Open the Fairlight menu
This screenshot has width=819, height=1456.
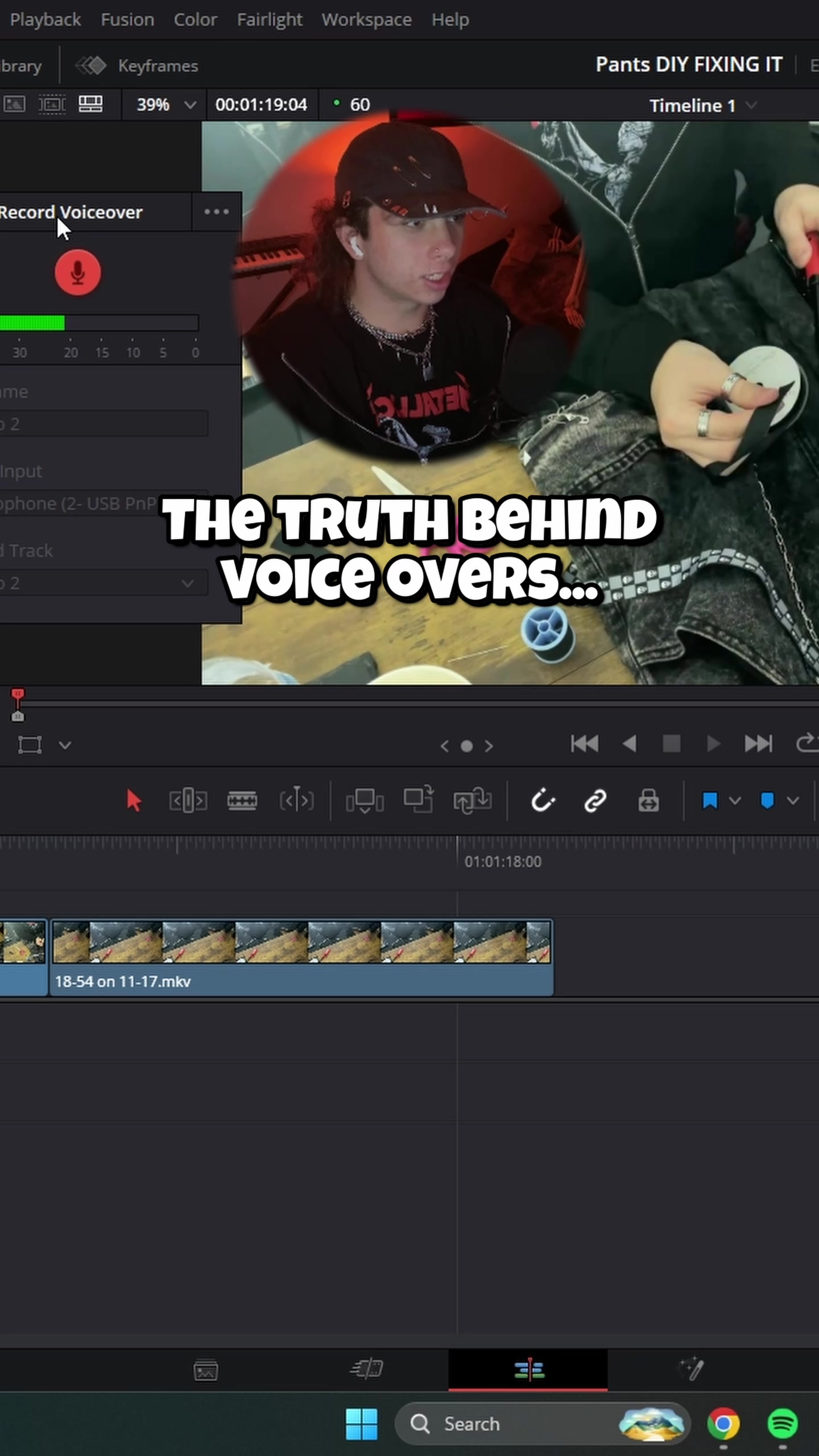pyautogui.click(x=270, y=20)
